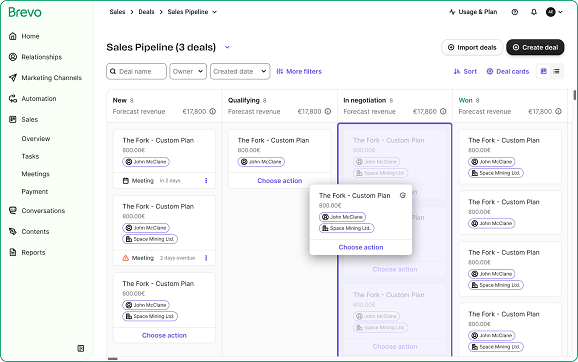
Task: Click the overdue warning triangle icon
Action: [x=126, y=258]
